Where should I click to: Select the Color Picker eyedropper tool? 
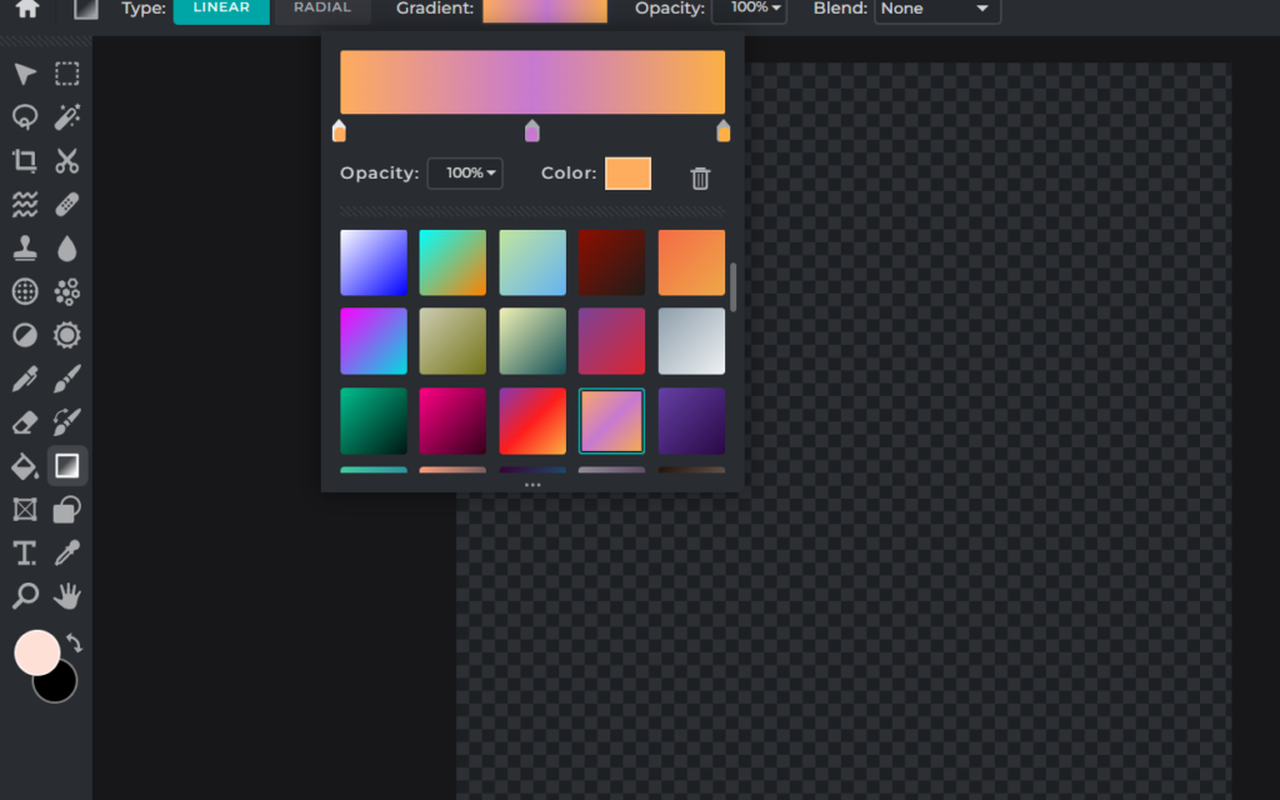point(67,553)
